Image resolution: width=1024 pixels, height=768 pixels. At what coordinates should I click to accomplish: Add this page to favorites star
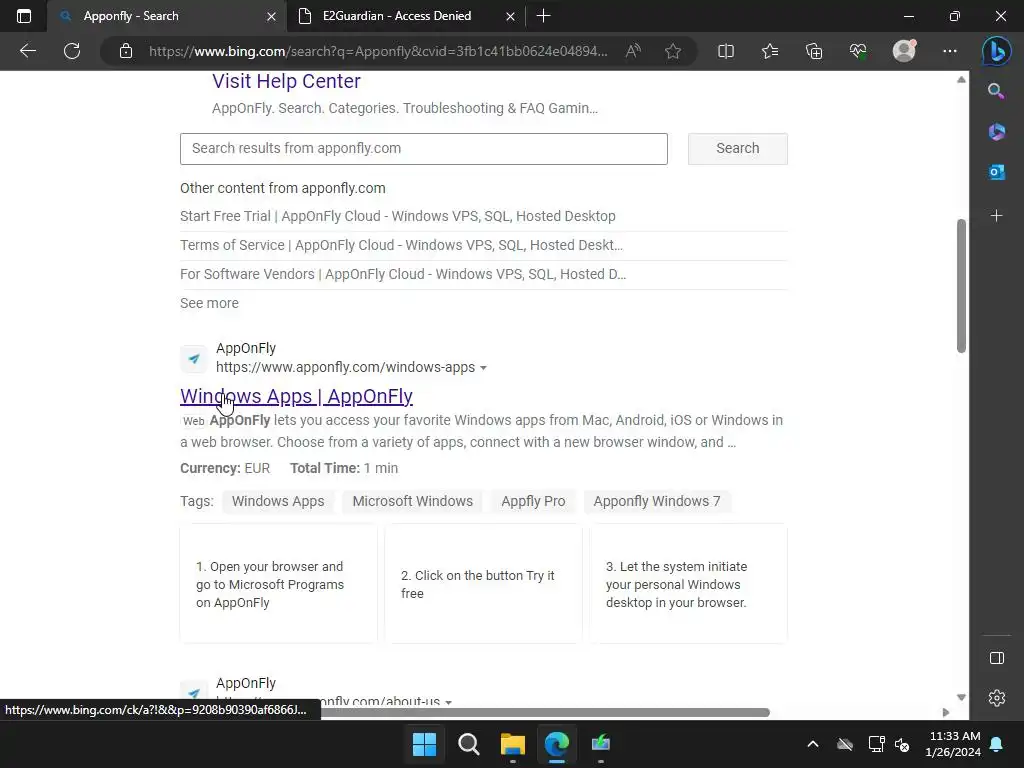pyautogui.click(x=673, y=51)
